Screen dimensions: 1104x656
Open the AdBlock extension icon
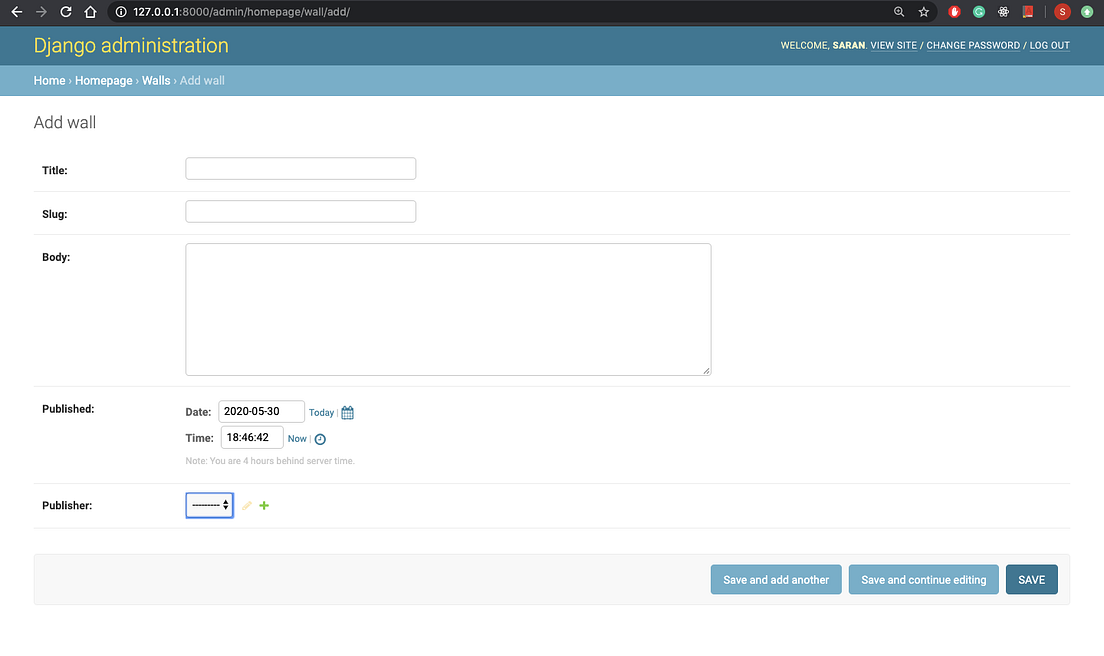point(954,11)
